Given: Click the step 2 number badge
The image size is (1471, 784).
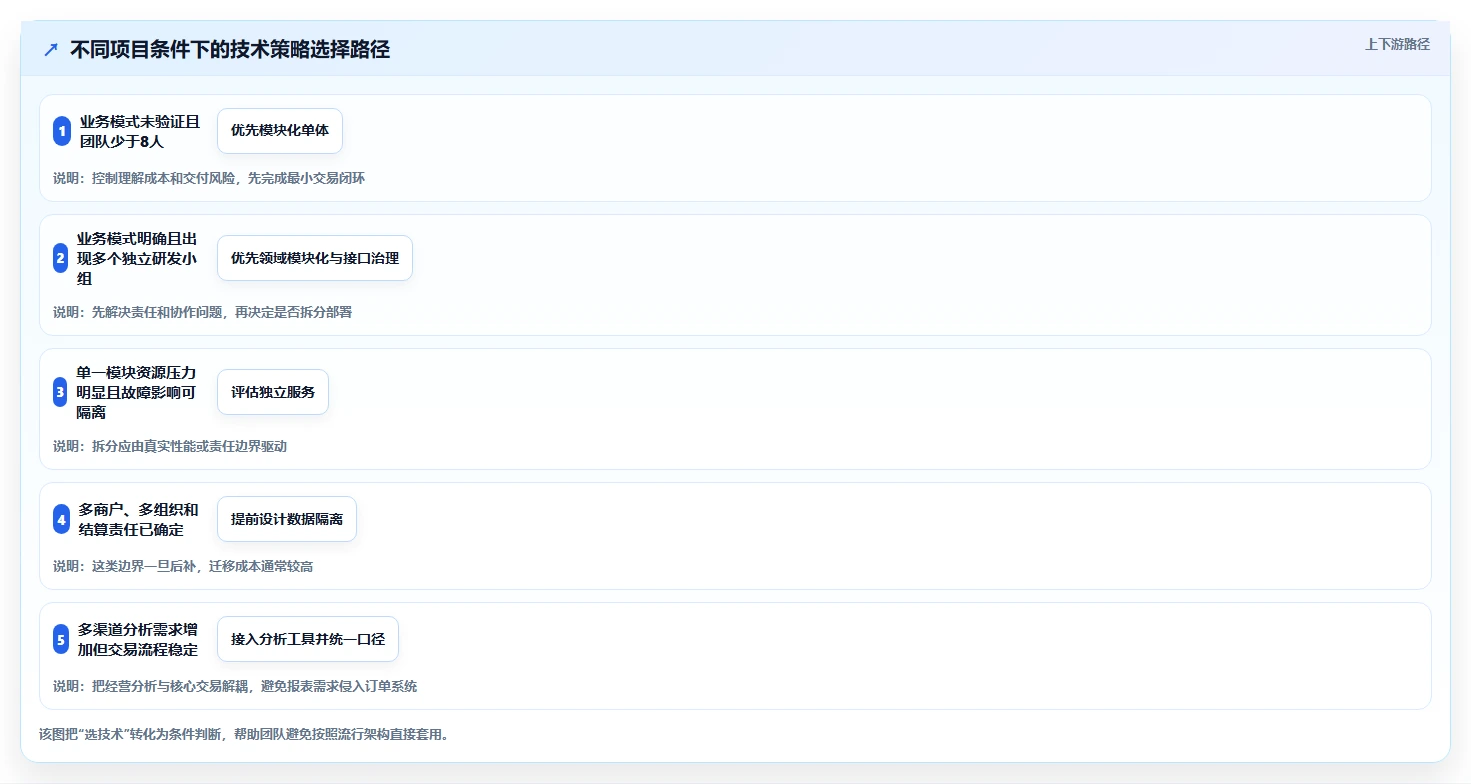Looking at the screenshot, I should coord(61,258).
